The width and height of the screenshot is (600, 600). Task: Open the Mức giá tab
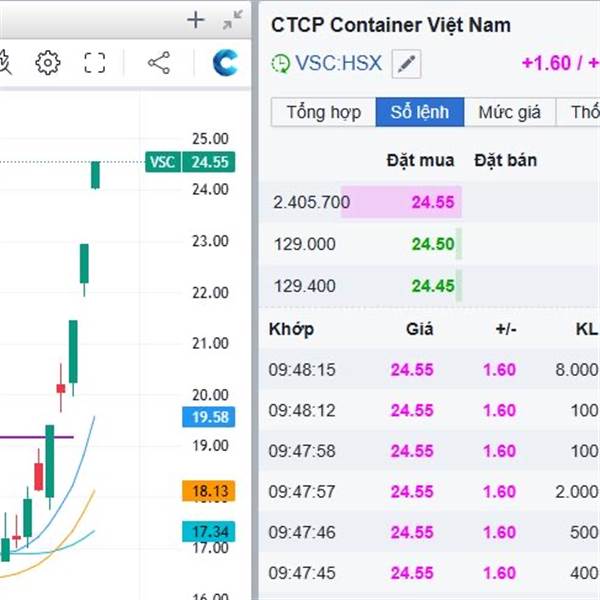[509, 112]
